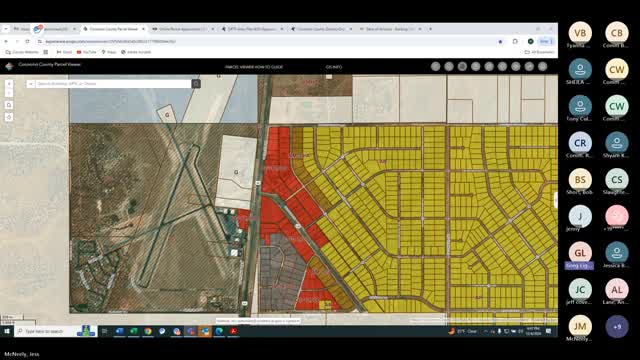
Task: Select participant JM McNeely avatar
Action: click(x=580, y=327)
